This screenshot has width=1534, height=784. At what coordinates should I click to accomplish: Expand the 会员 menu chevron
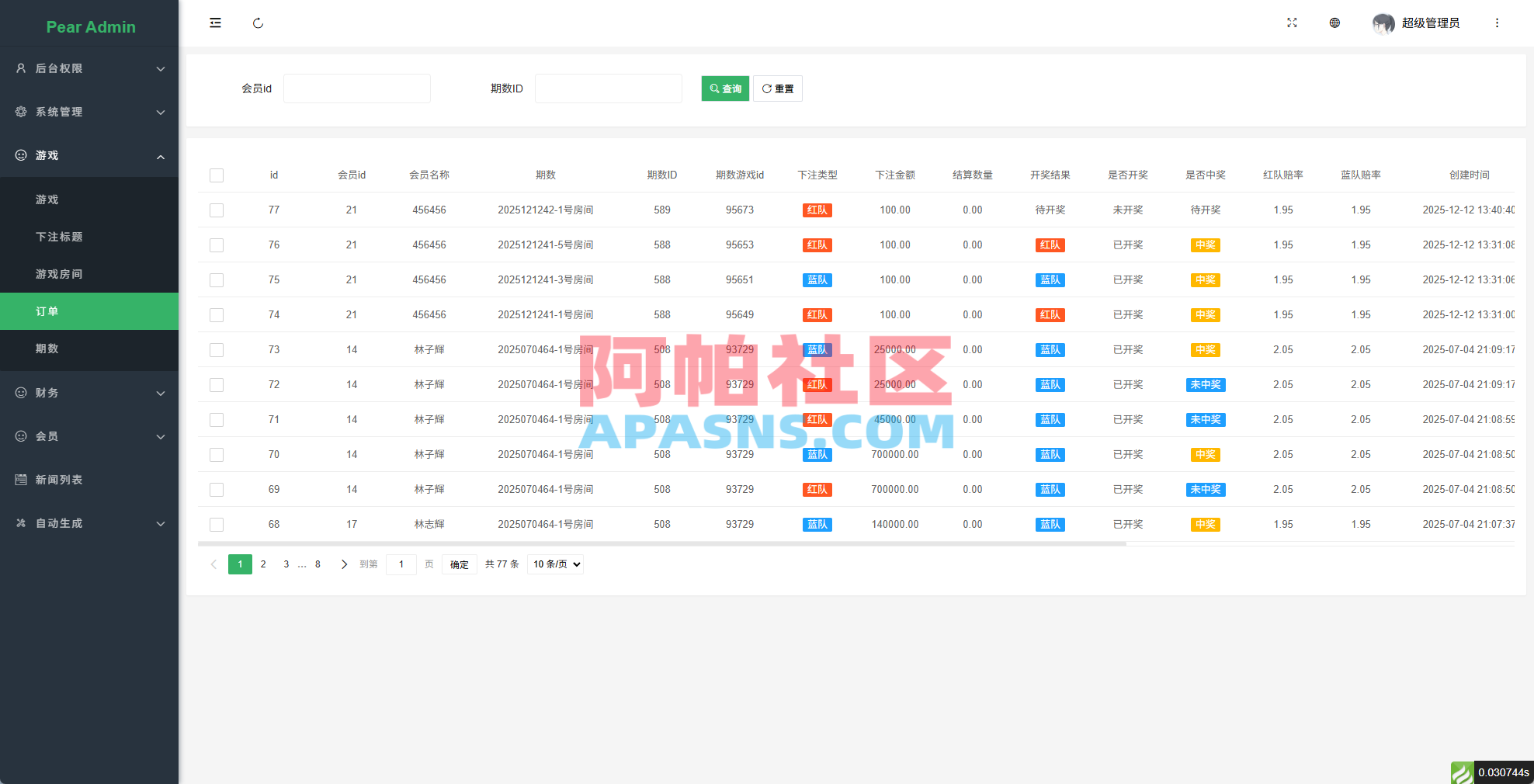[161, 437]
